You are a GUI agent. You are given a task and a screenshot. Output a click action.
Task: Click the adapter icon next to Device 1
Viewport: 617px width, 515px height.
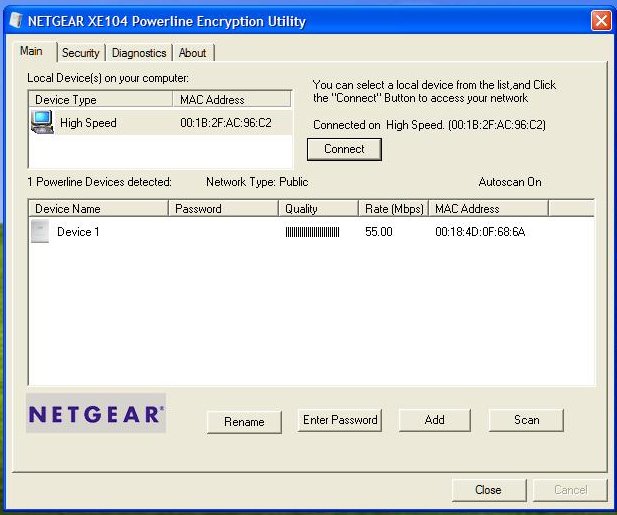pos(40,231)
